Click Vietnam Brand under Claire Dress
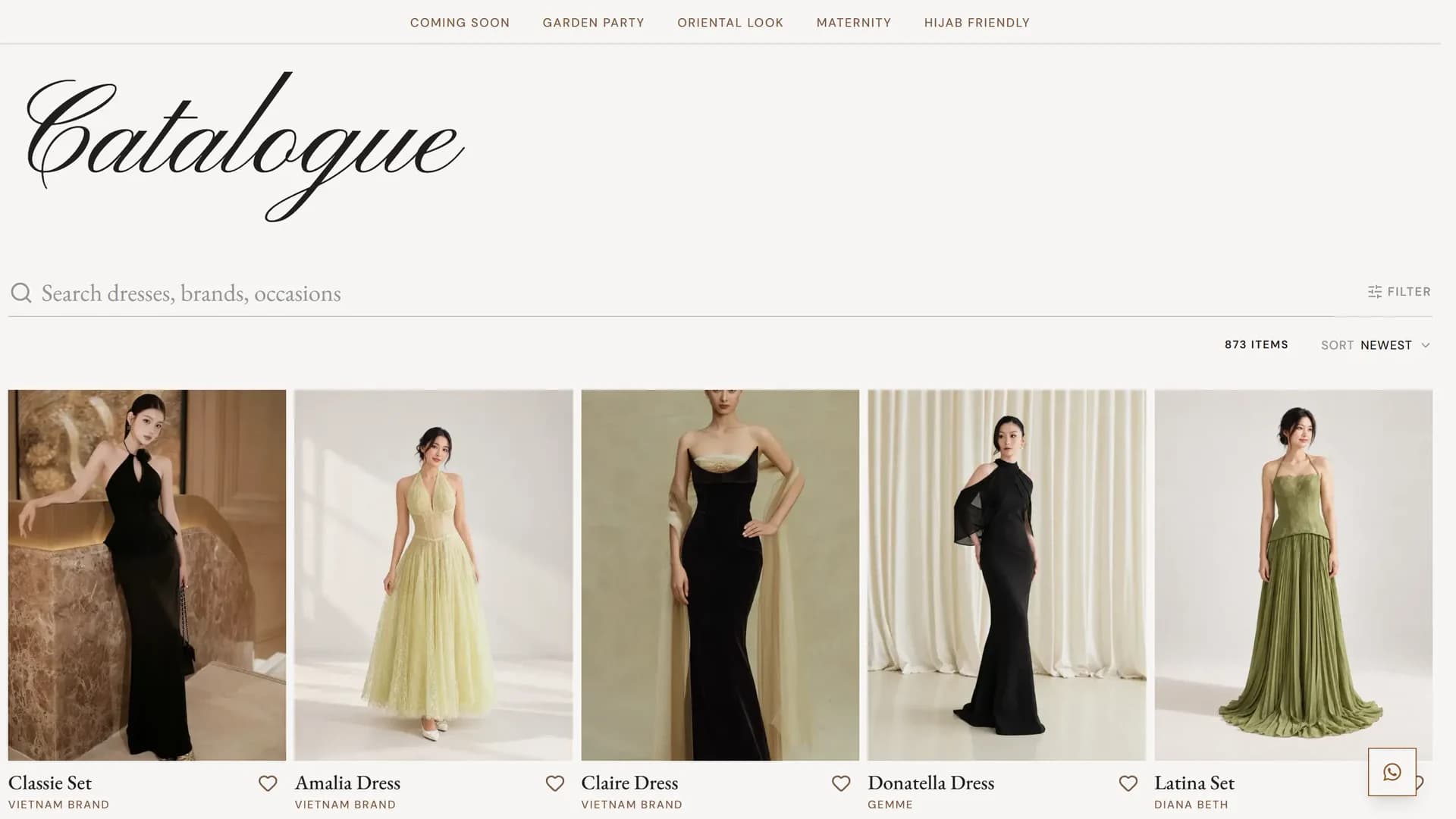Image resolution: width=1456 pixels, height=819 pixels. pyautogui.click(x=632, y=805)
